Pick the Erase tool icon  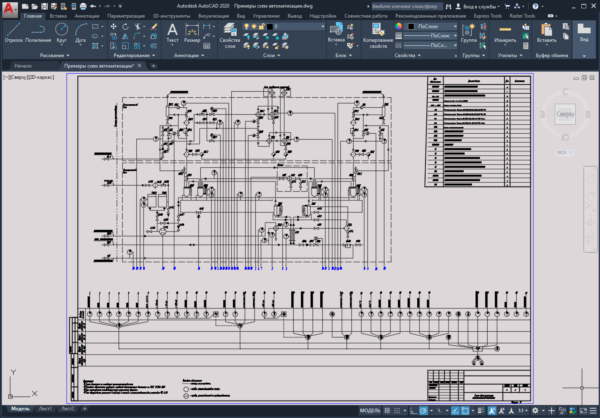(154, 26)
